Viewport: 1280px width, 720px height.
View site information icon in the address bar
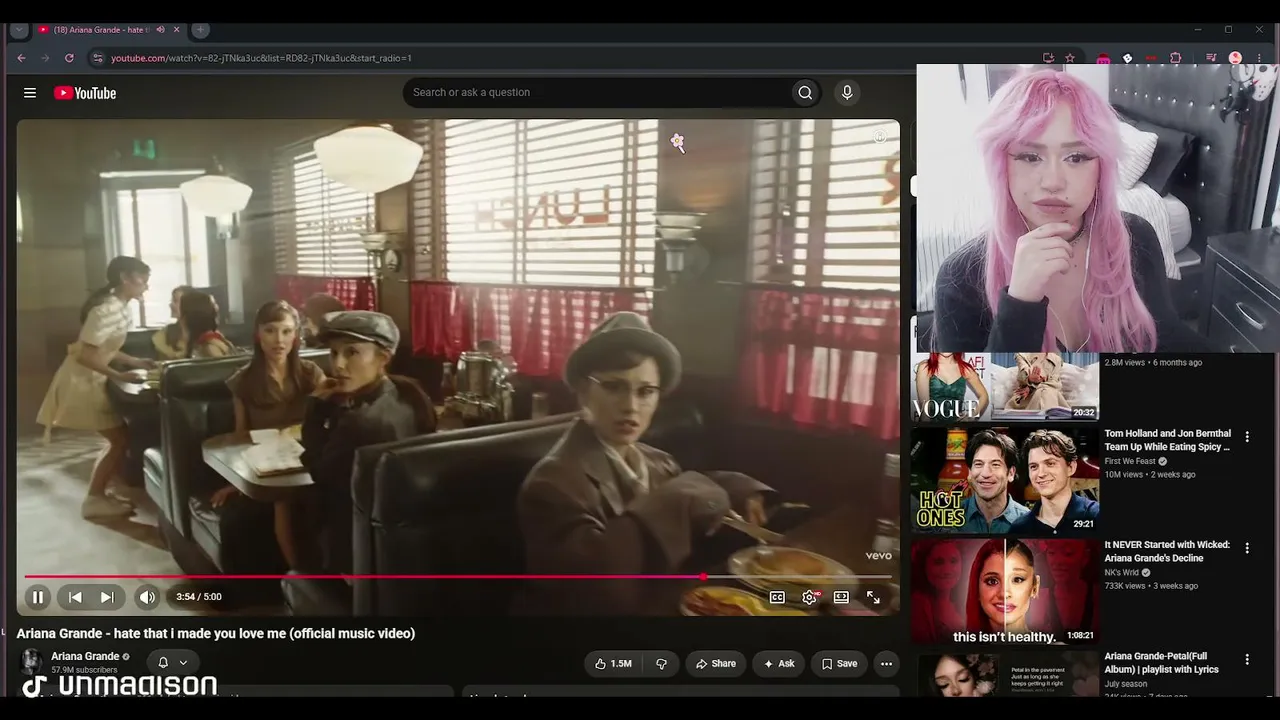[x=97, y=58]
